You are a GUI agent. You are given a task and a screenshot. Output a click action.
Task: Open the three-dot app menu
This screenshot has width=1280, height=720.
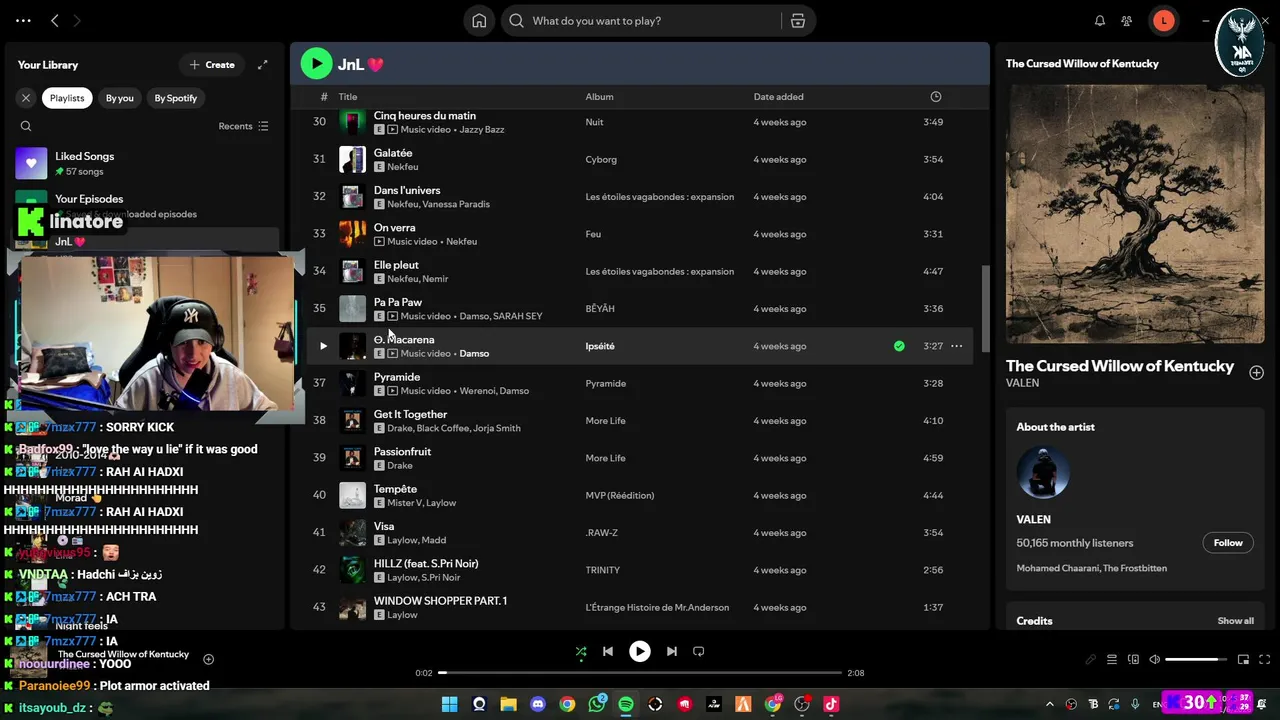(23, 20)
